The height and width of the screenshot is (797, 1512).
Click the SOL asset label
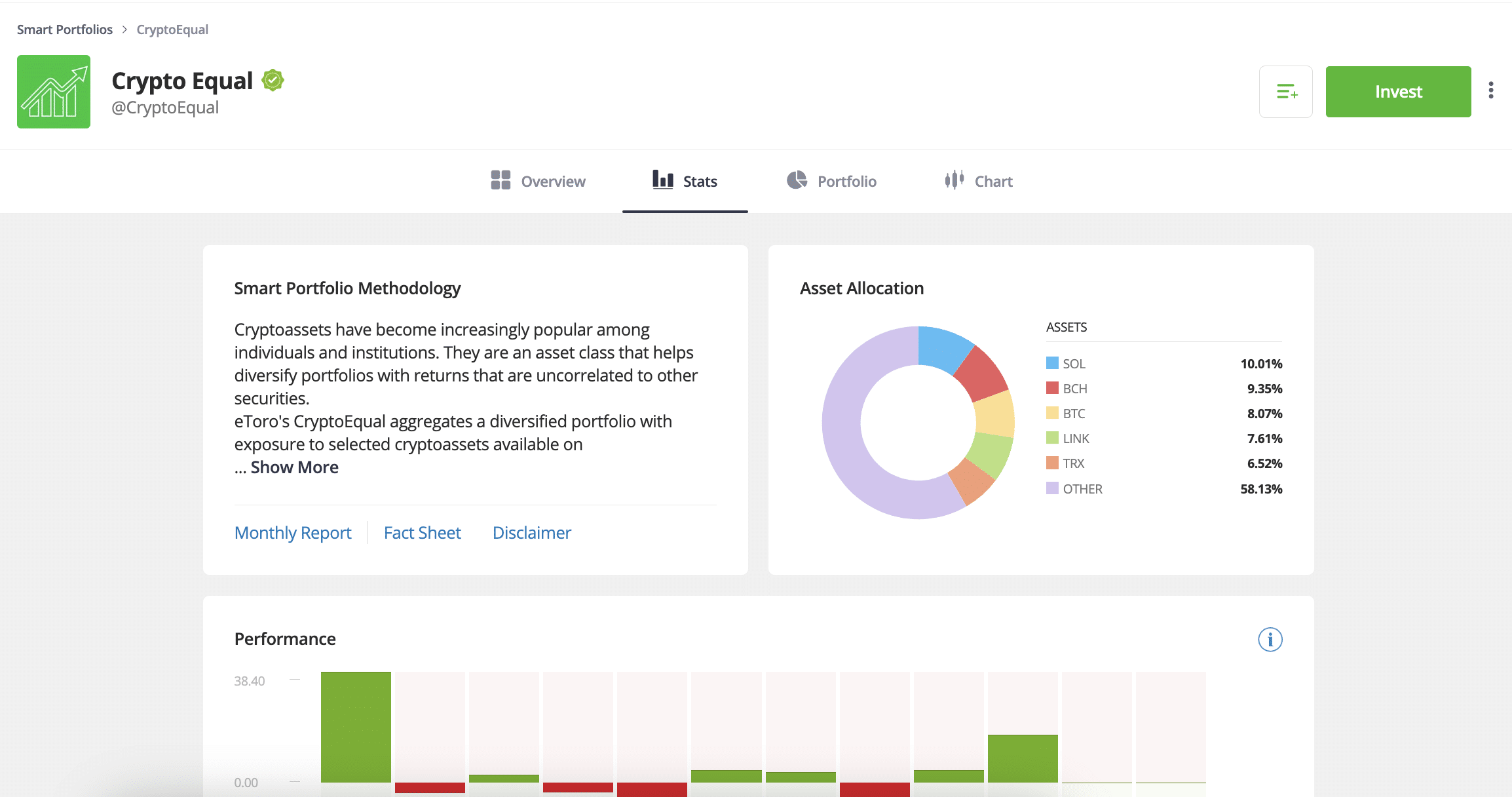pos(1074,364)
